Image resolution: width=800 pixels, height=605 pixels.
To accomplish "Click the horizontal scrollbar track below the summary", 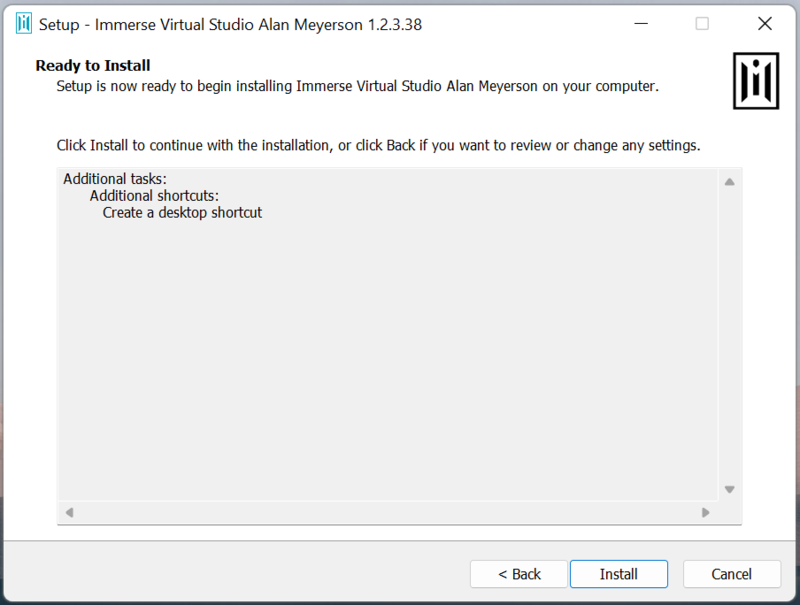I will 387,512.
